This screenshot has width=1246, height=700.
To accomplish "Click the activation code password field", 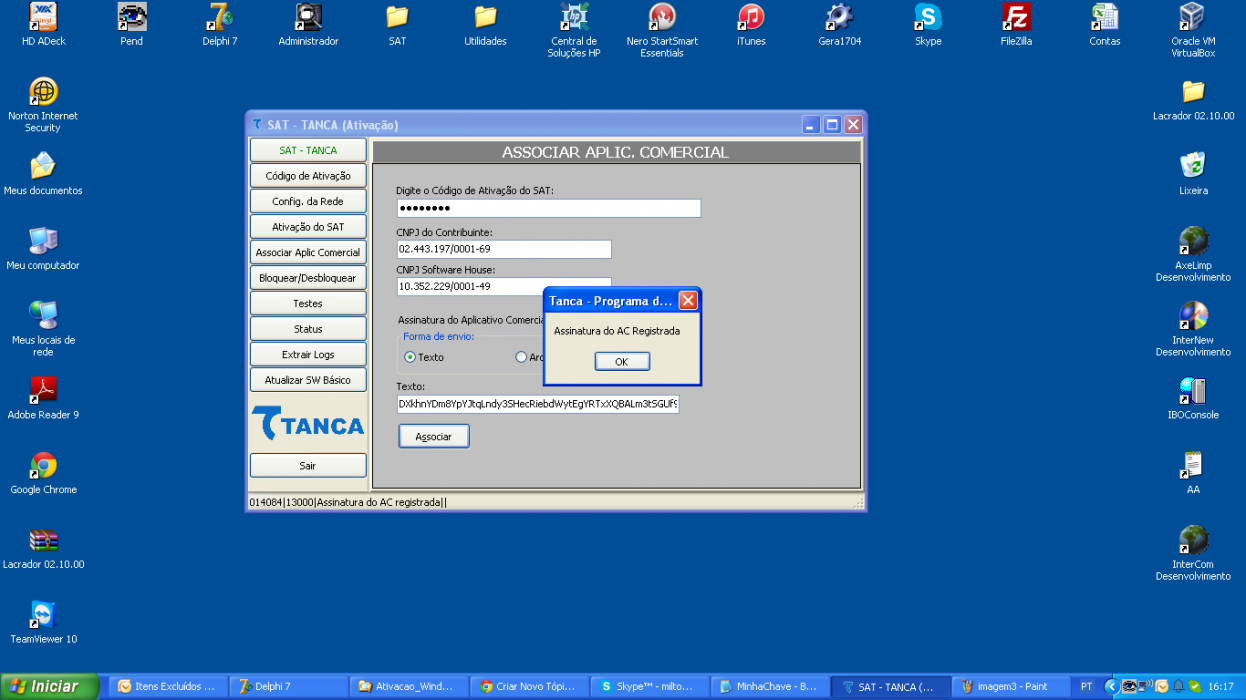I will tap(548, 208).
